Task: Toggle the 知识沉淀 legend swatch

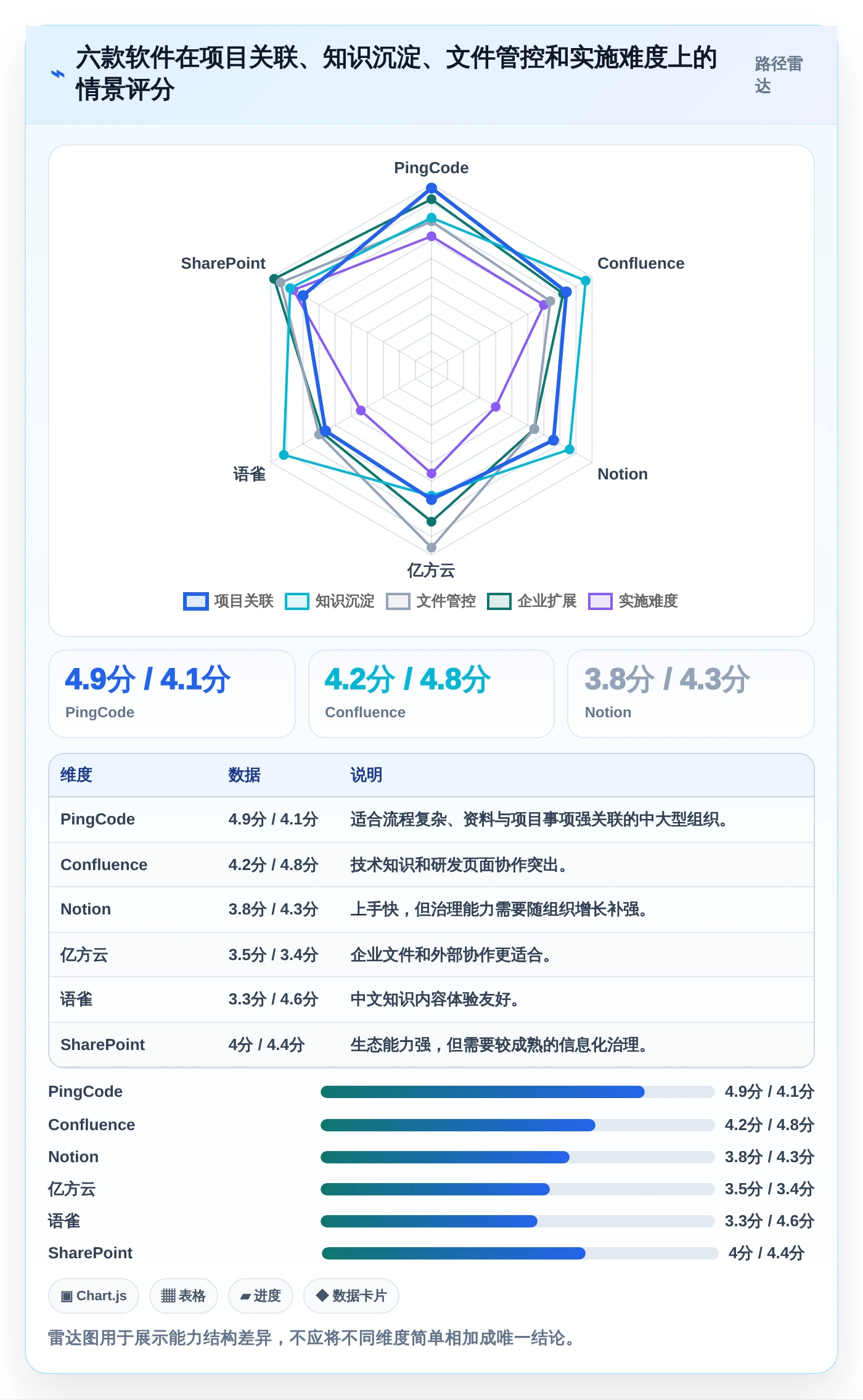Action: point(297,601)
